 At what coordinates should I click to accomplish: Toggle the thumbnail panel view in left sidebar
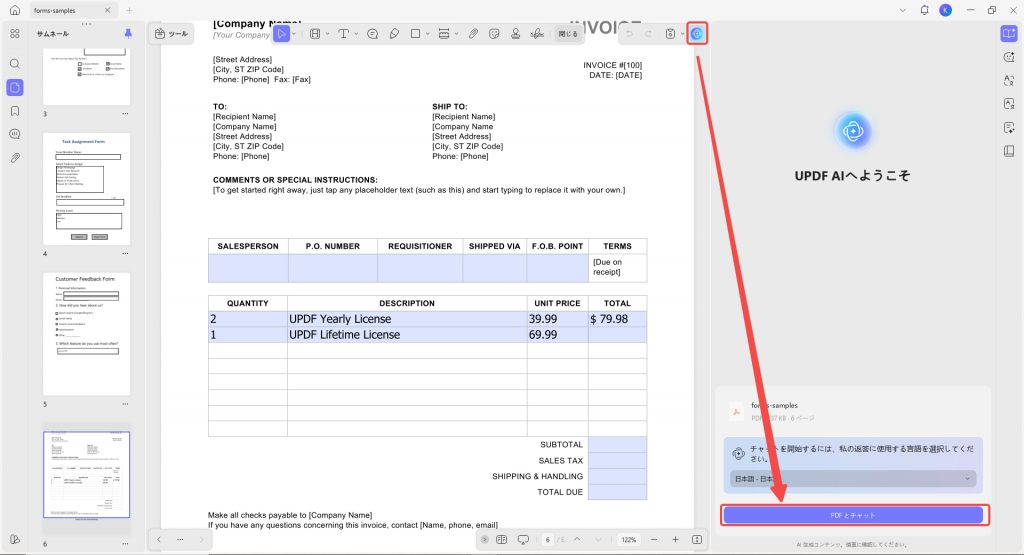point(15,87)
